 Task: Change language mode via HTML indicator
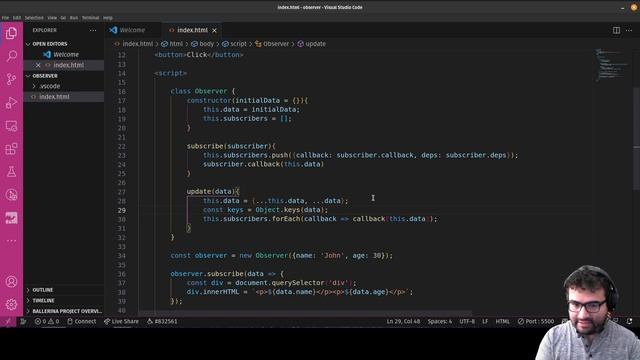coord(502,322)
